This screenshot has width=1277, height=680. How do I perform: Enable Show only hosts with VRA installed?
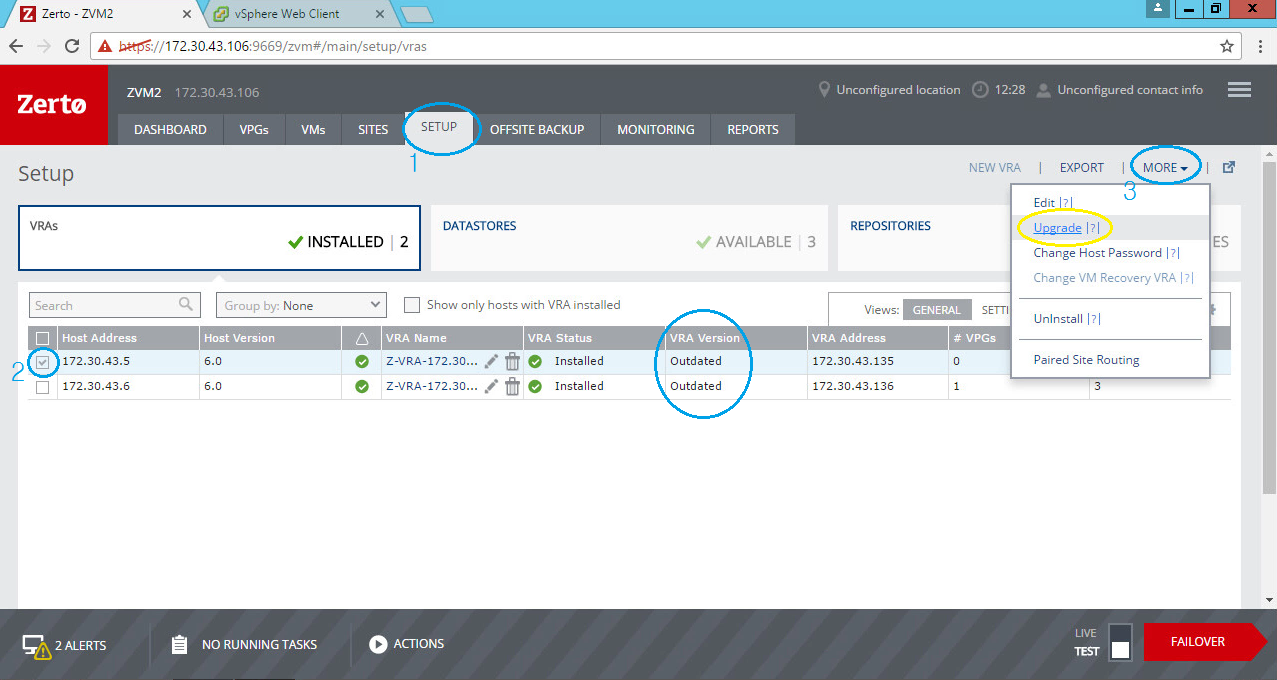coord(411,305)
